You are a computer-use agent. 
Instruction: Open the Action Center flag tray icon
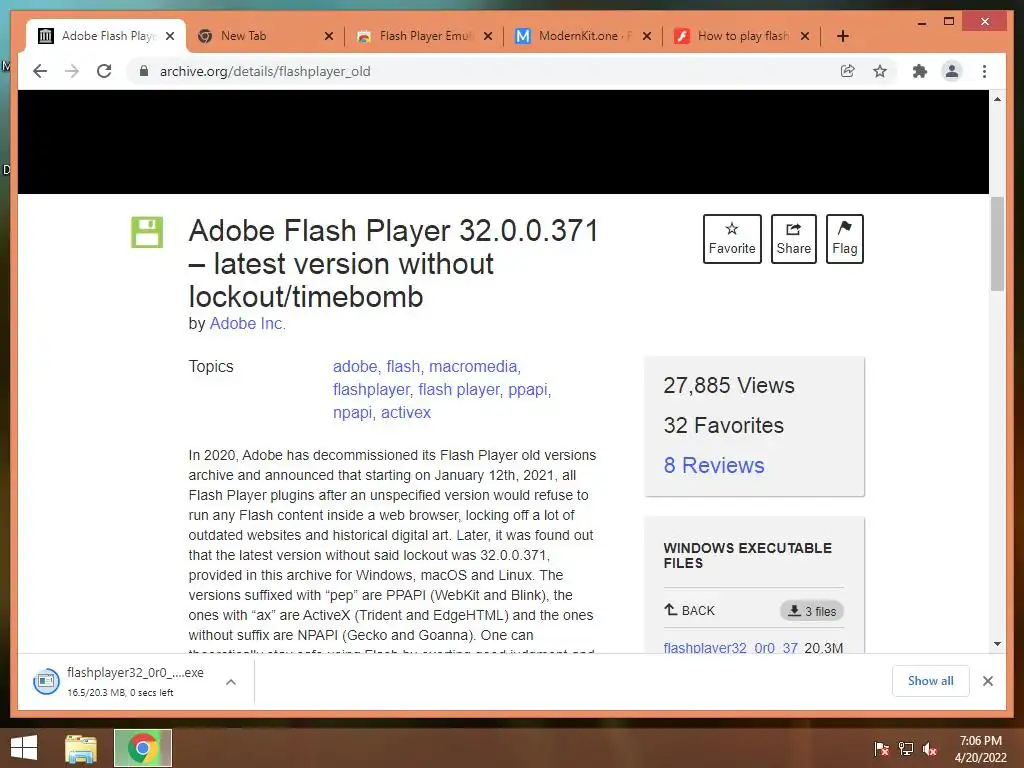point(881,749)
